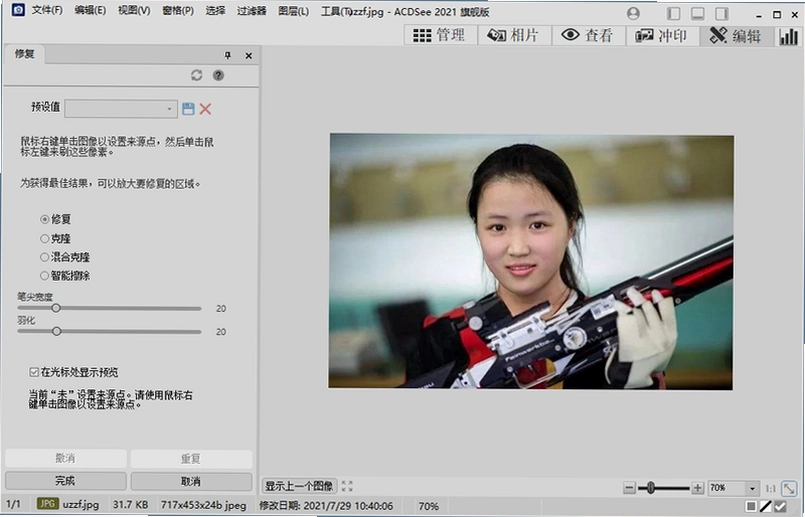Screen dimensions: 805x517
Task: Save preset with floppy disk icon
Action: coord(188,109)
